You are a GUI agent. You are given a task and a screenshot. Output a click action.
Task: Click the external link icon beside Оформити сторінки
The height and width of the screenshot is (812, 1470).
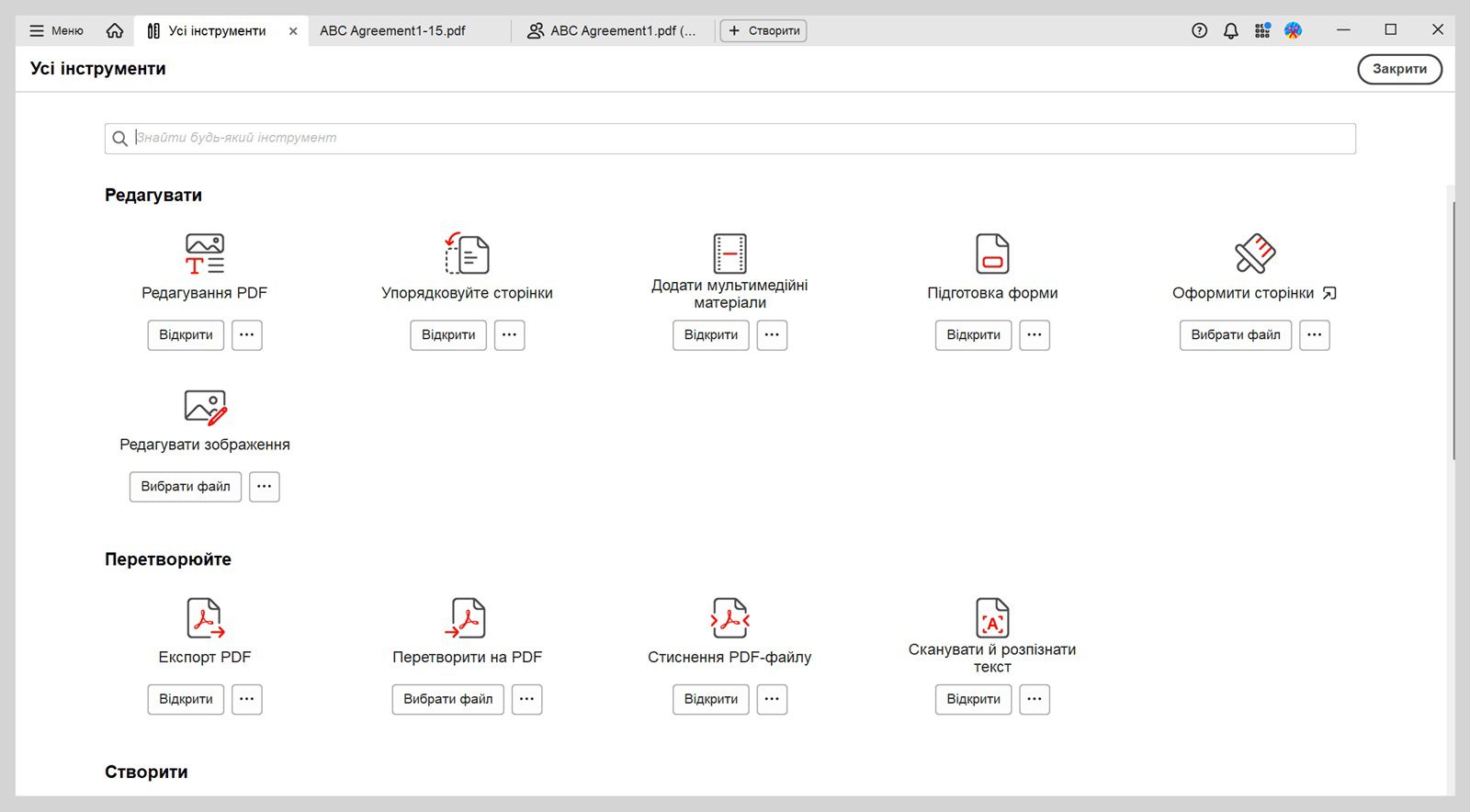click(x=1329, y=293)
